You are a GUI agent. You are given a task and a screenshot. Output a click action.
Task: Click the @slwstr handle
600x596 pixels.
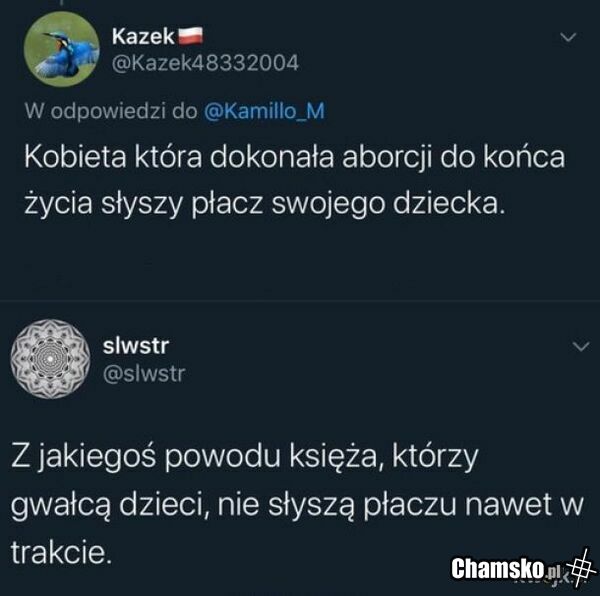coord(144,374)
